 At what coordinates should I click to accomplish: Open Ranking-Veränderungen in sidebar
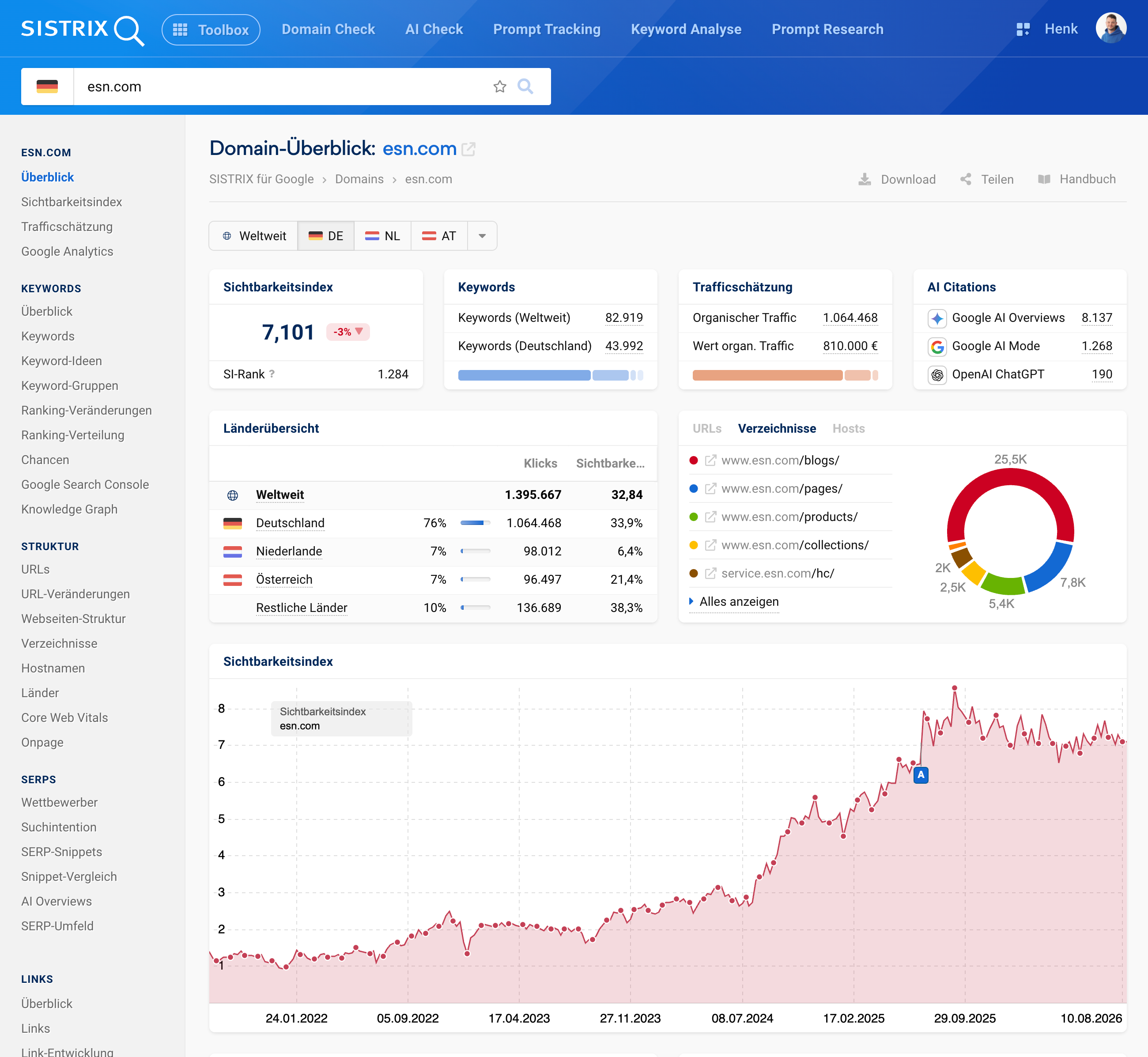tap(87, 410)
